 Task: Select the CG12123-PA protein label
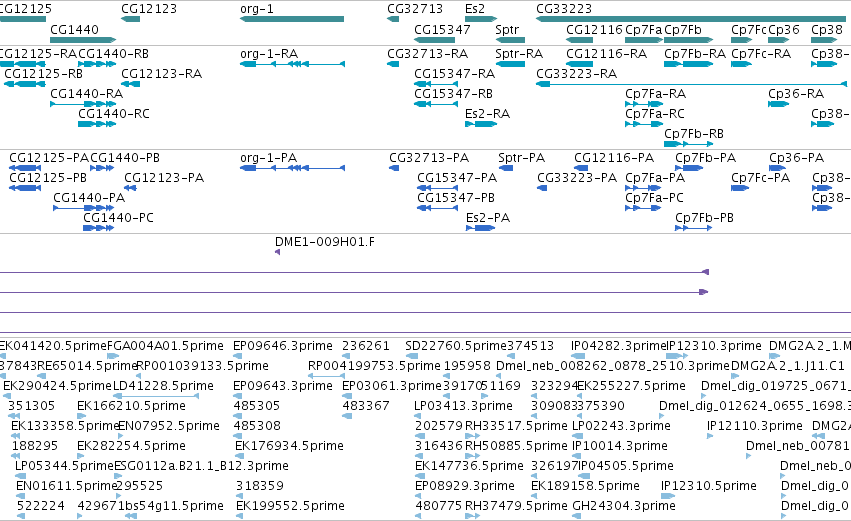[x=164, y=178]
